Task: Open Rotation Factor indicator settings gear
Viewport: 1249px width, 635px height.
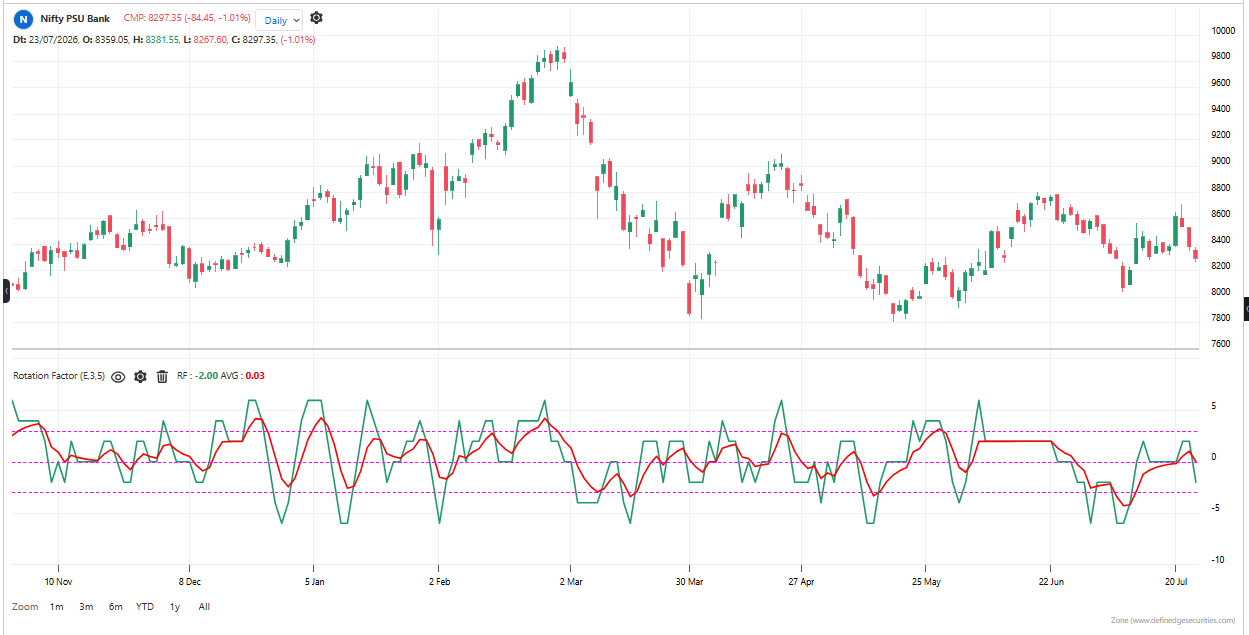Action: [x=140, y=377]
